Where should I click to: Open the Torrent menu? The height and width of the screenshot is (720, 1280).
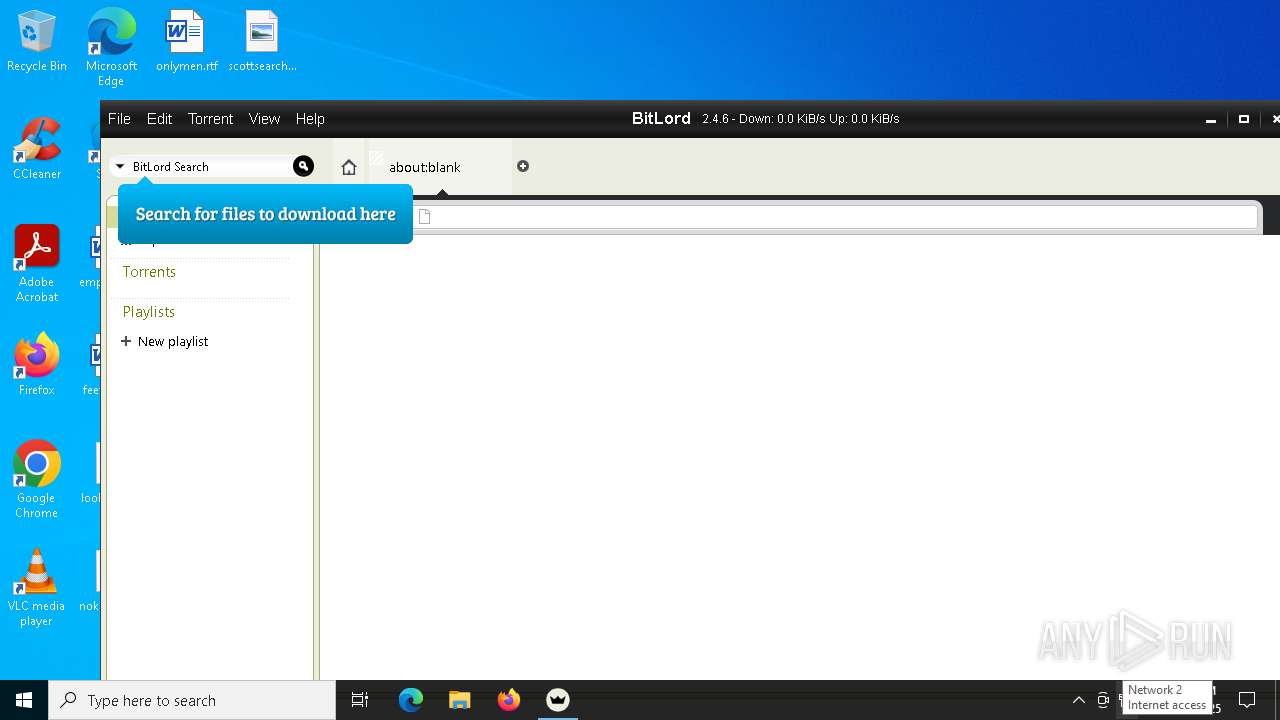pos(210,118)
